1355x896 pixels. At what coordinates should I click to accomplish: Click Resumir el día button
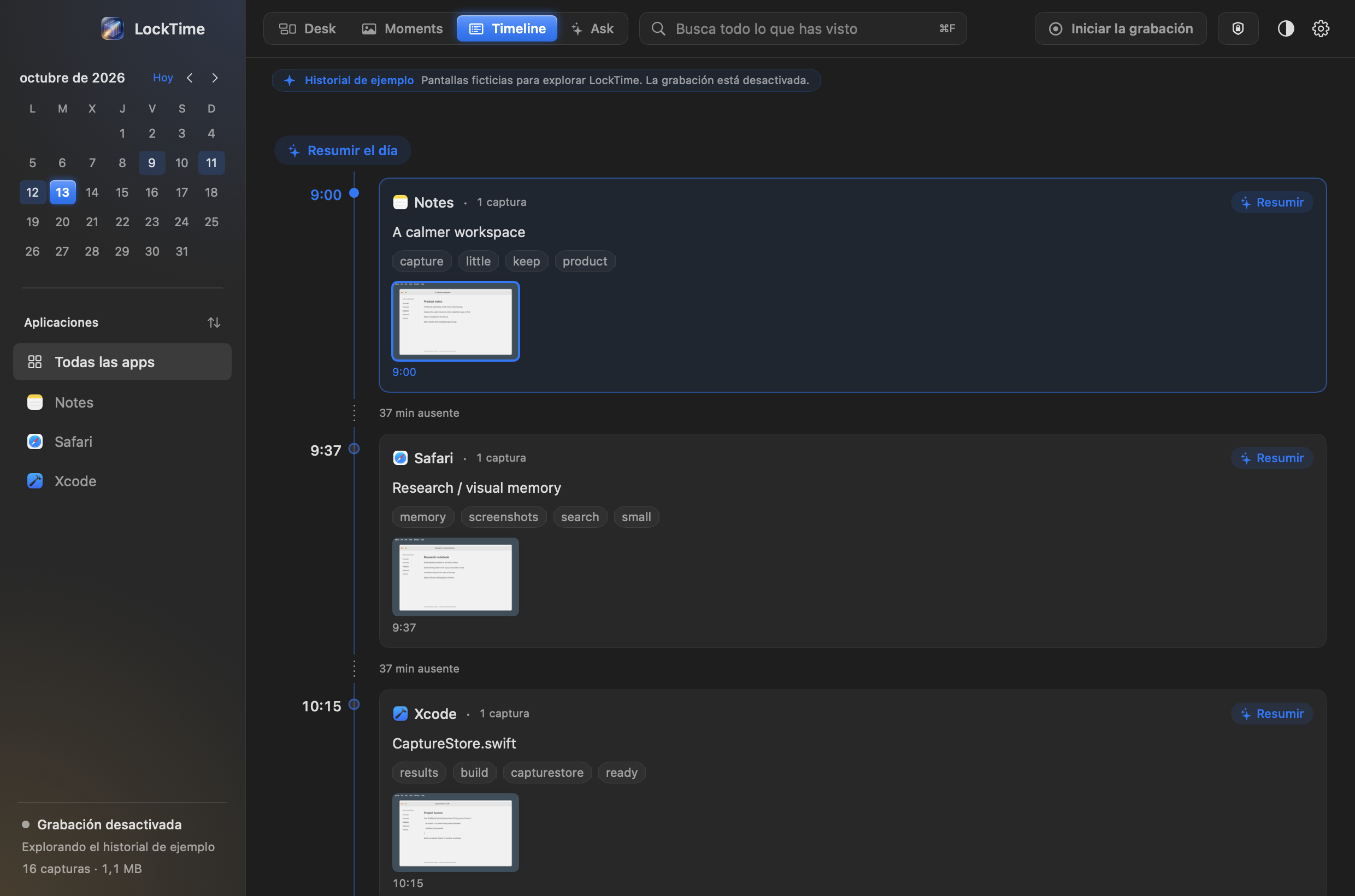pos(343,150)
